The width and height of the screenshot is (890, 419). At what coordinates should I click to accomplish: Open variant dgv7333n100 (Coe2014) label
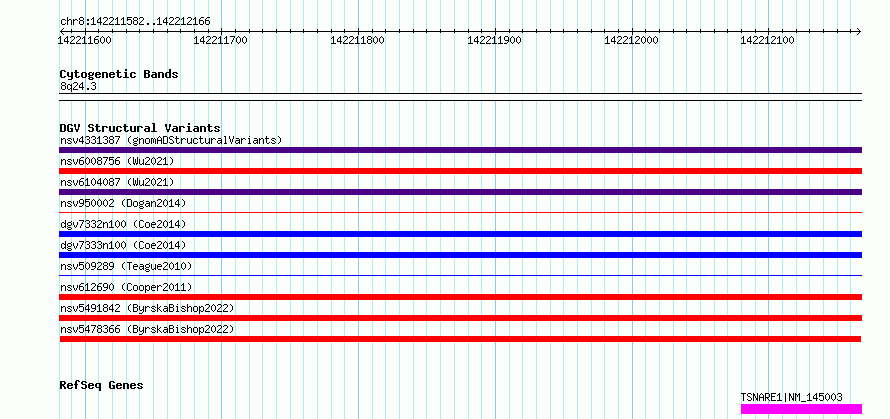[123, 245]
